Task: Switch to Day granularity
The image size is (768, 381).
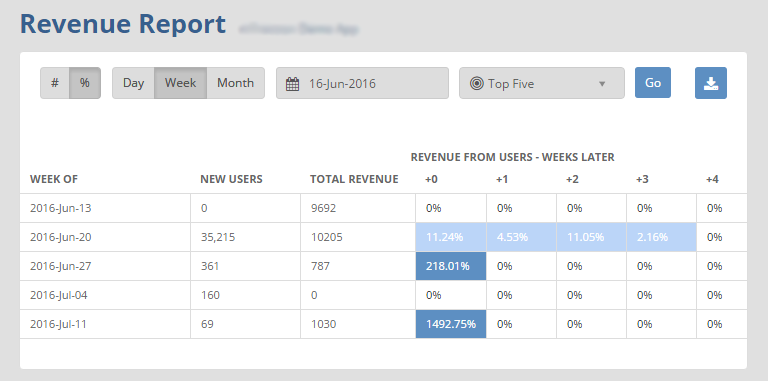Action: [x=133, y=83]
